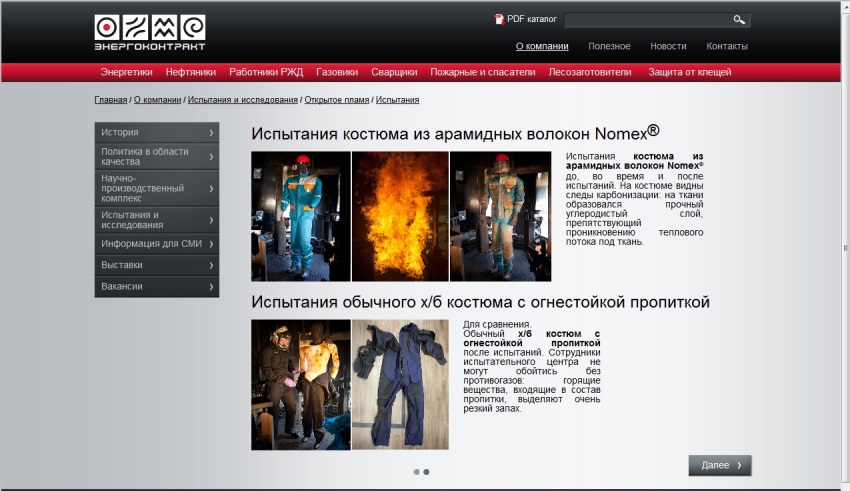The image size is (850, 491).
Task: Click heading Испытания костюма из арамидных волокон
Action: pos(455,133)
